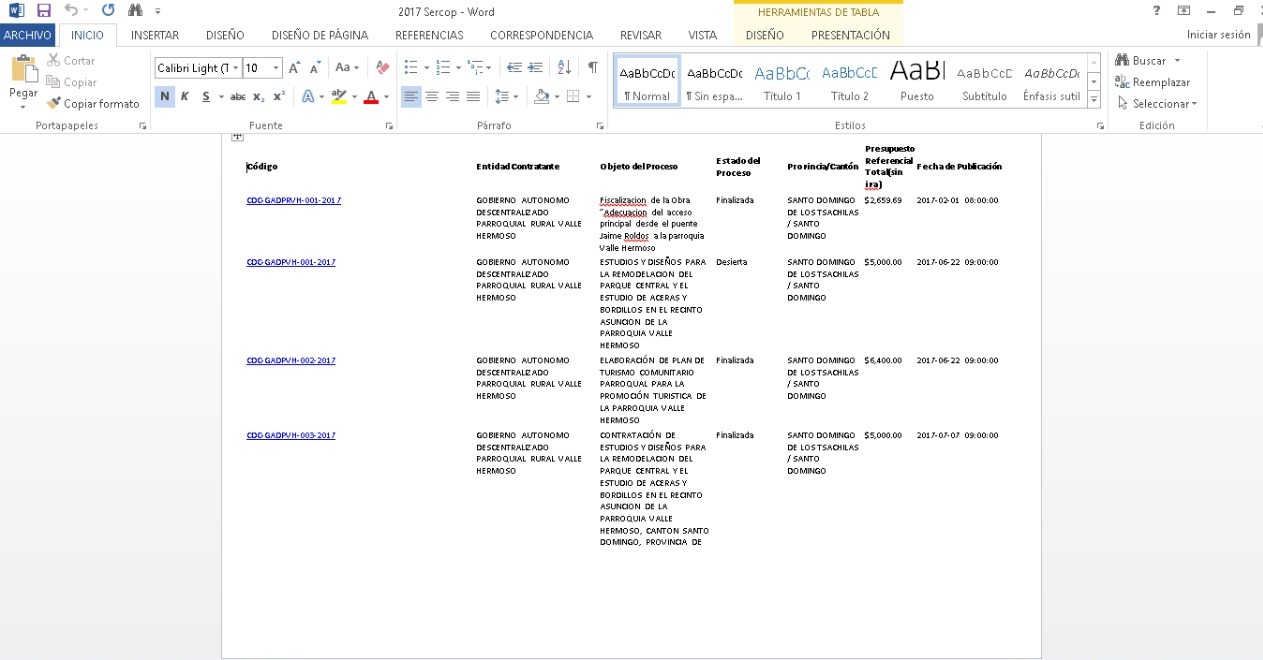Click the justify text alignment icon
Screen dimensions: 1263x660
tap(473, 97)
